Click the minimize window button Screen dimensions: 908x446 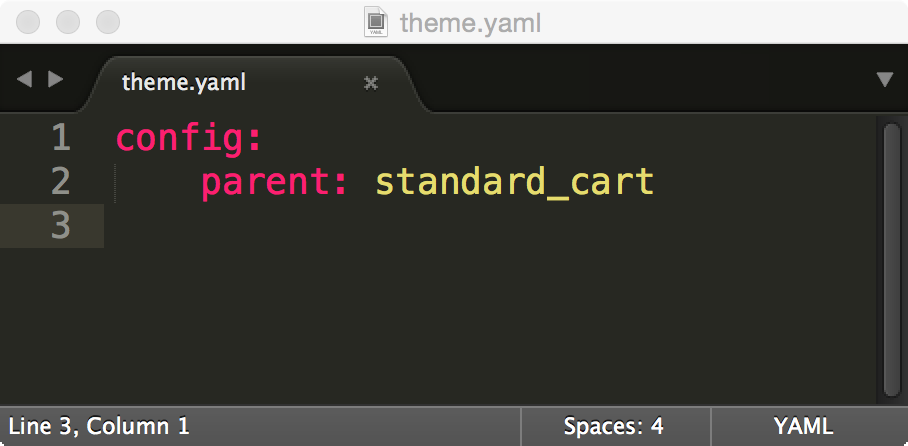pyautogui.click(x=68, y=22)
